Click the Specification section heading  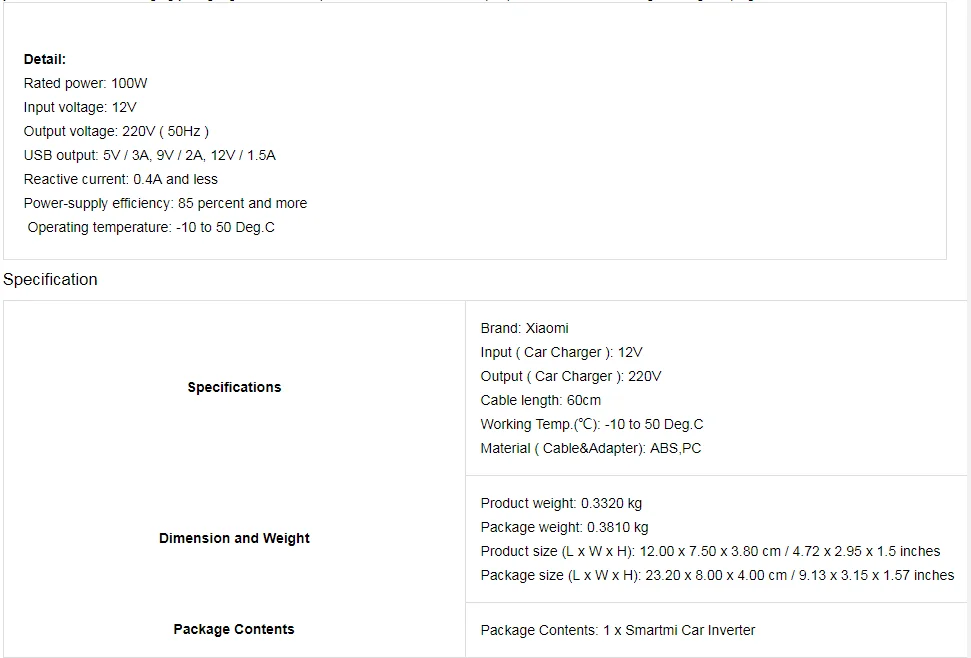pyautogui.click(x=50, y=280)
